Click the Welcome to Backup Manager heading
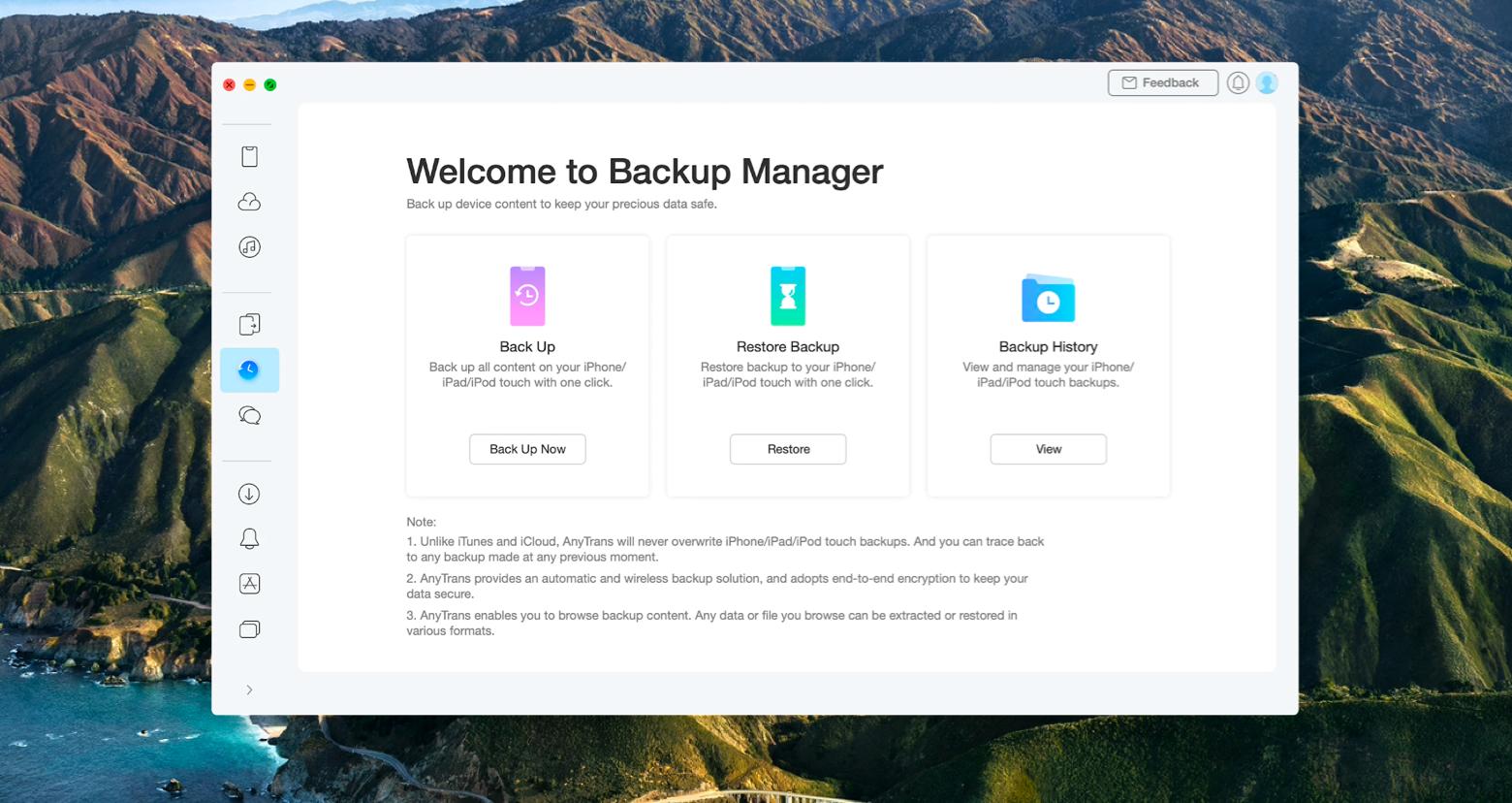Screen dimensions: 1512x803 click(645, 172)
